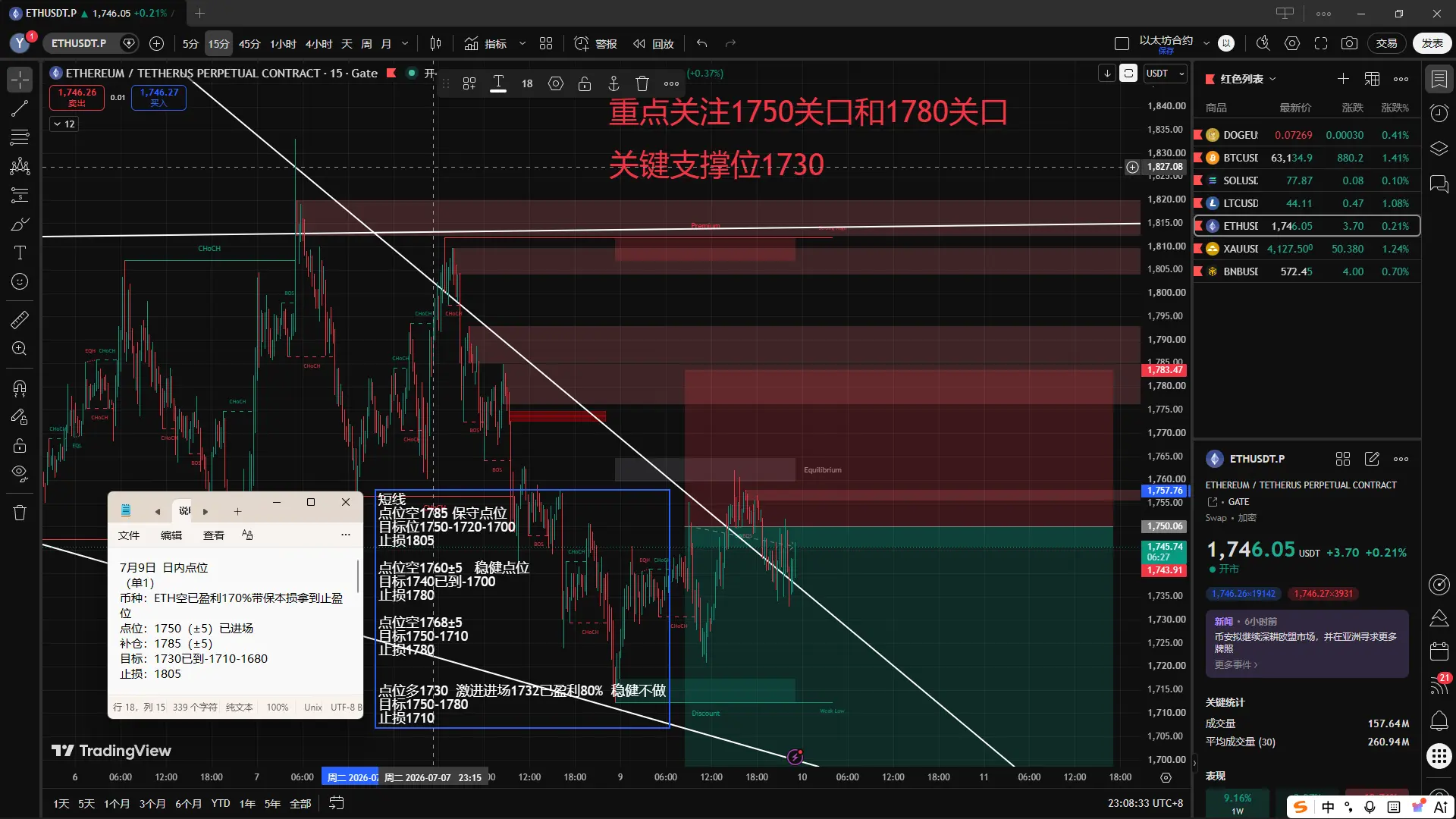Expand the collapsed indicators legend 12
The height and width of the screenshot is (819, 1456).
click(64, 124)
